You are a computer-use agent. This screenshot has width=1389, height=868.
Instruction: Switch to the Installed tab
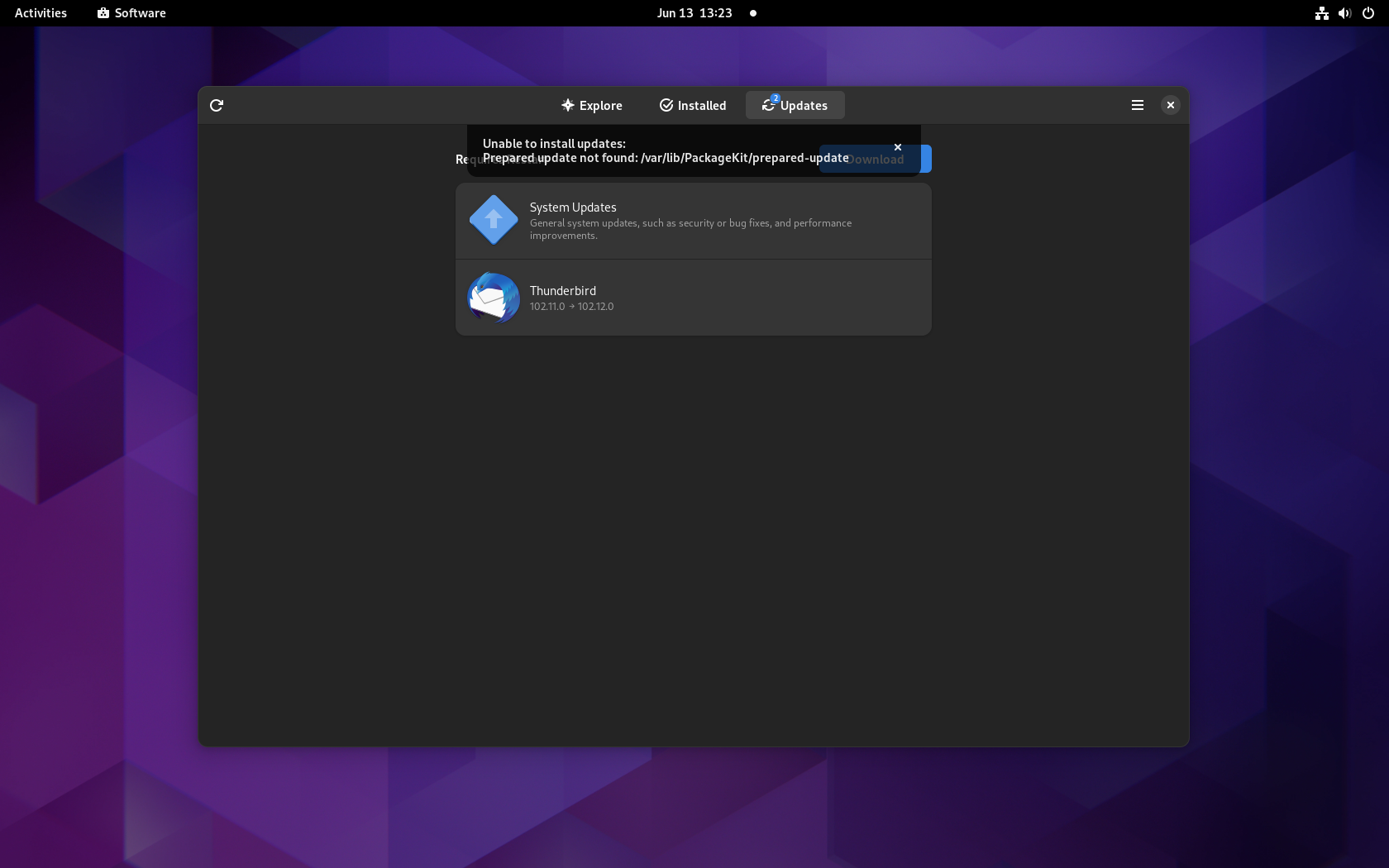693,105
